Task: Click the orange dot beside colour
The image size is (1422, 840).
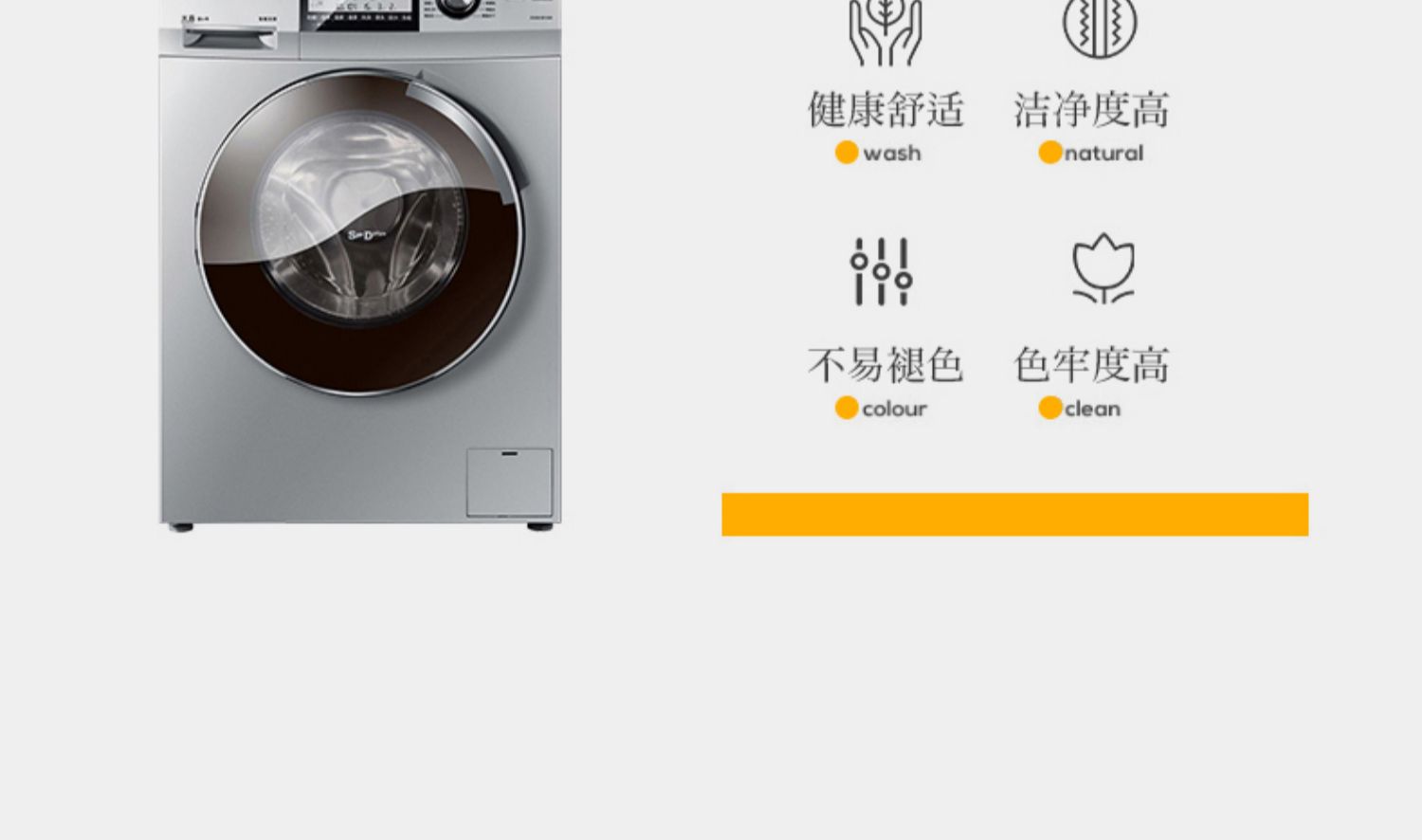Action: pos(847,408)
